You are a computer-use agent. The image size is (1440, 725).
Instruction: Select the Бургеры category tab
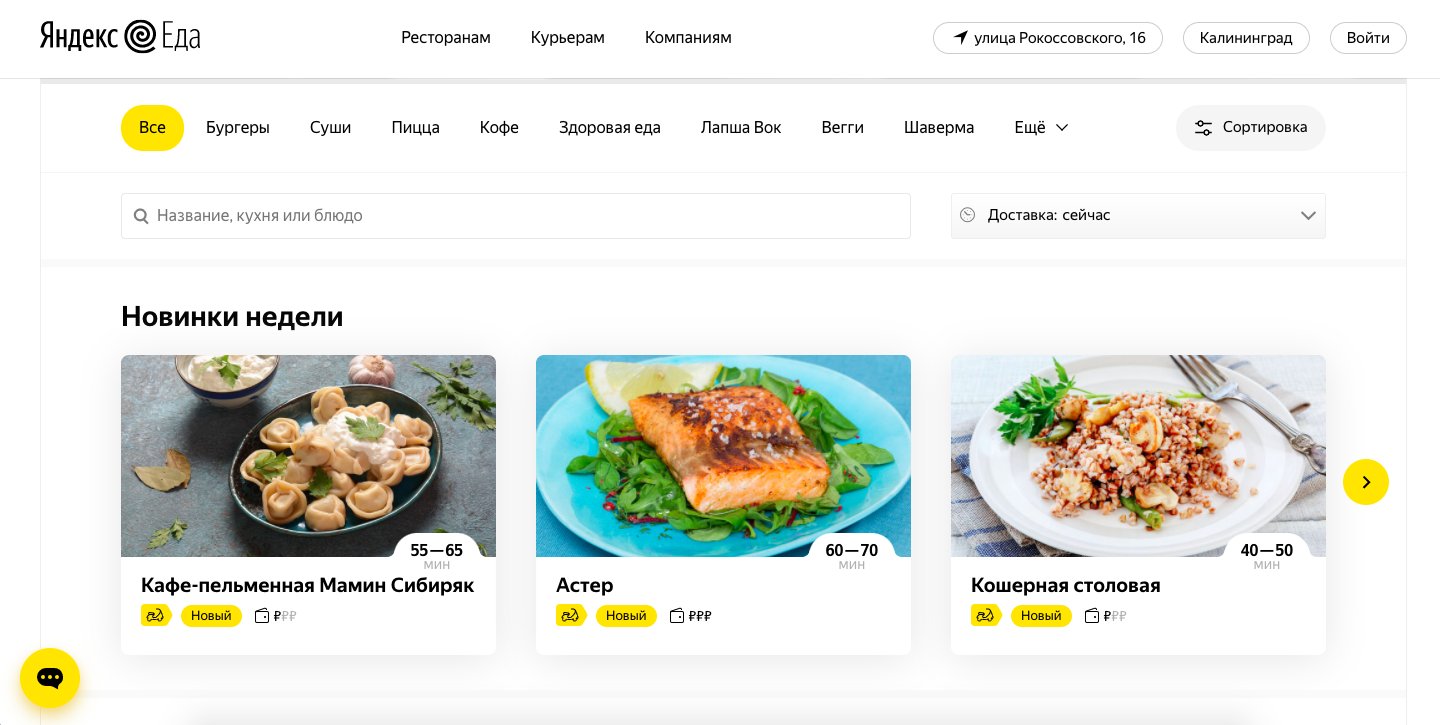tap(238, 128)
